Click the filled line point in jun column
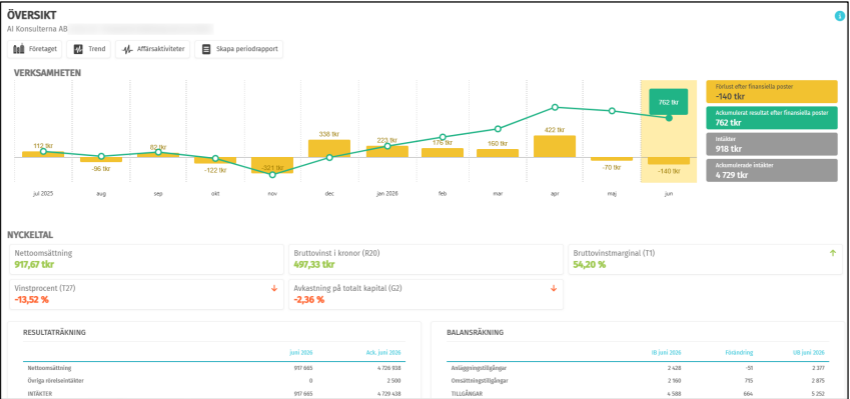The width and height of the screenshot is (850, 399). pos(668,118)
